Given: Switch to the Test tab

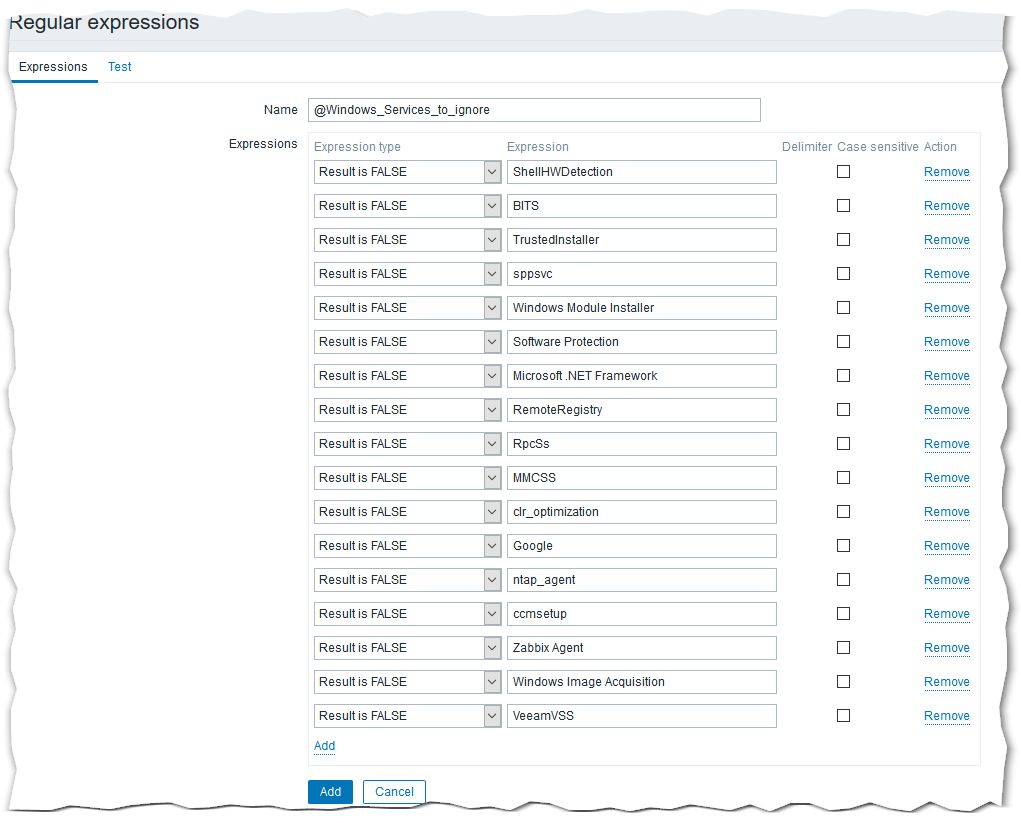Looking at the screenshot, I should [x=120, y=67].
